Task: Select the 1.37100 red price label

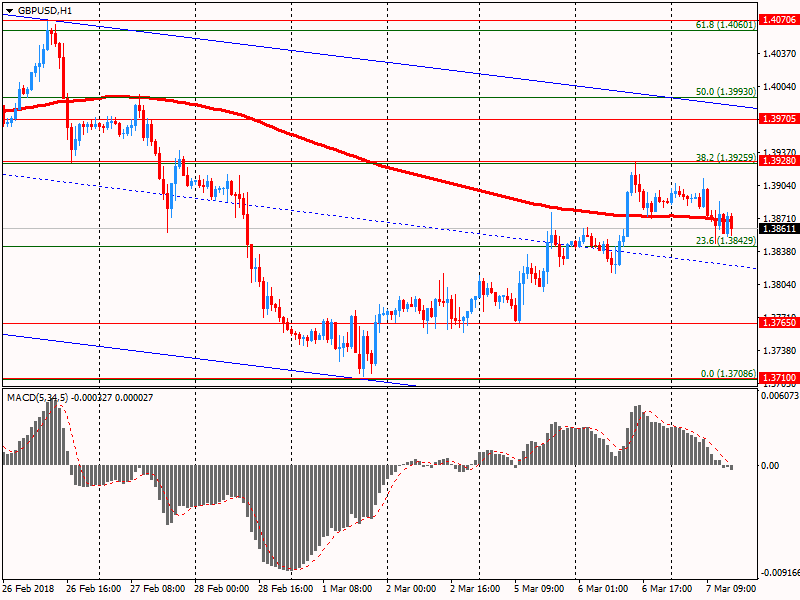Action: pos(779,378)
